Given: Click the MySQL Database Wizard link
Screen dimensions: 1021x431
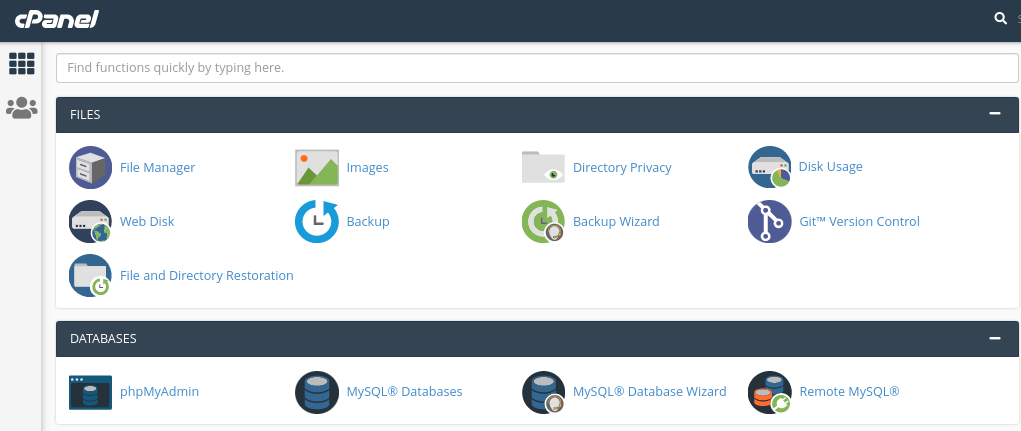Looking at the screenshot, I should [649, 392].
